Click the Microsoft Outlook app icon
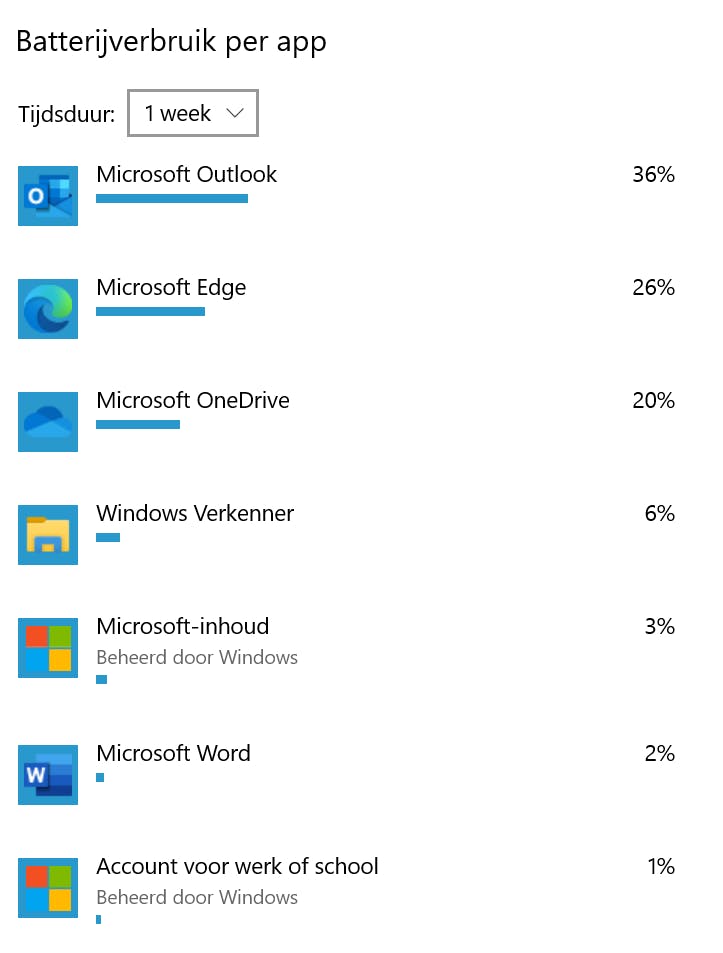Viewport: 723px width, 953px height. pyautogui.click(x=47, y=195)
